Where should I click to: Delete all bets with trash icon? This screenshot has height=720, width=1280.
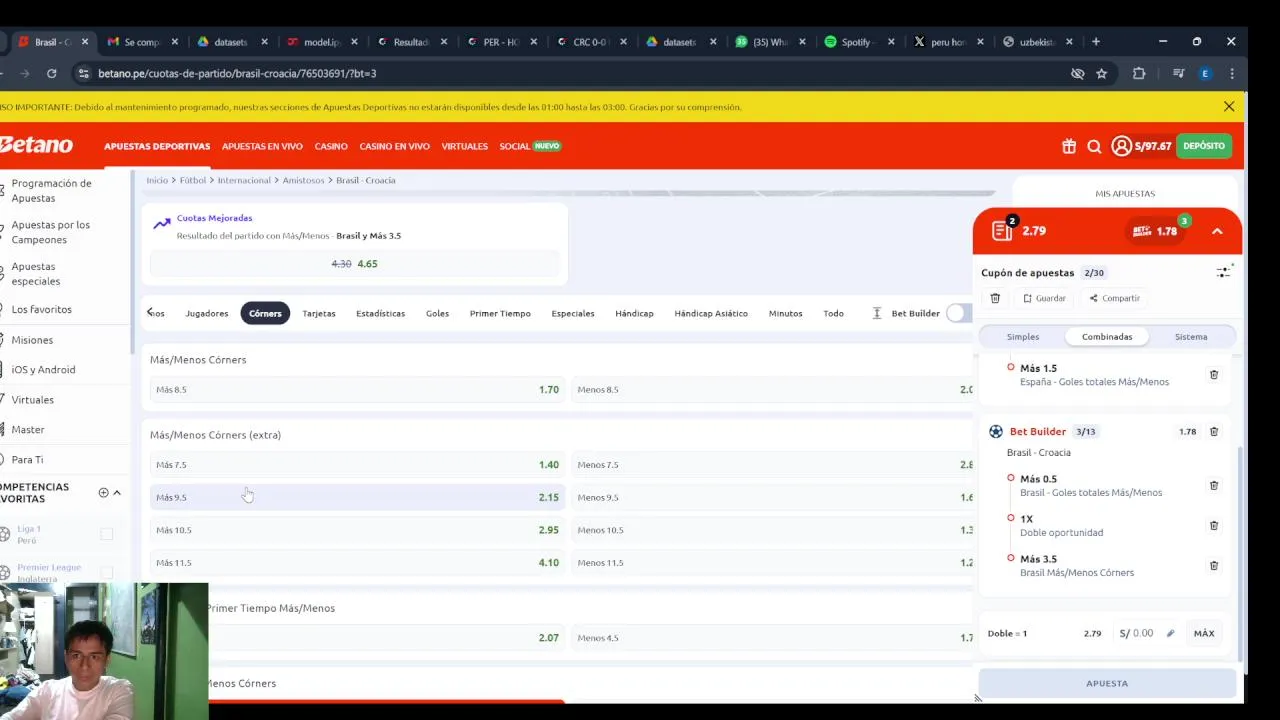995,298
